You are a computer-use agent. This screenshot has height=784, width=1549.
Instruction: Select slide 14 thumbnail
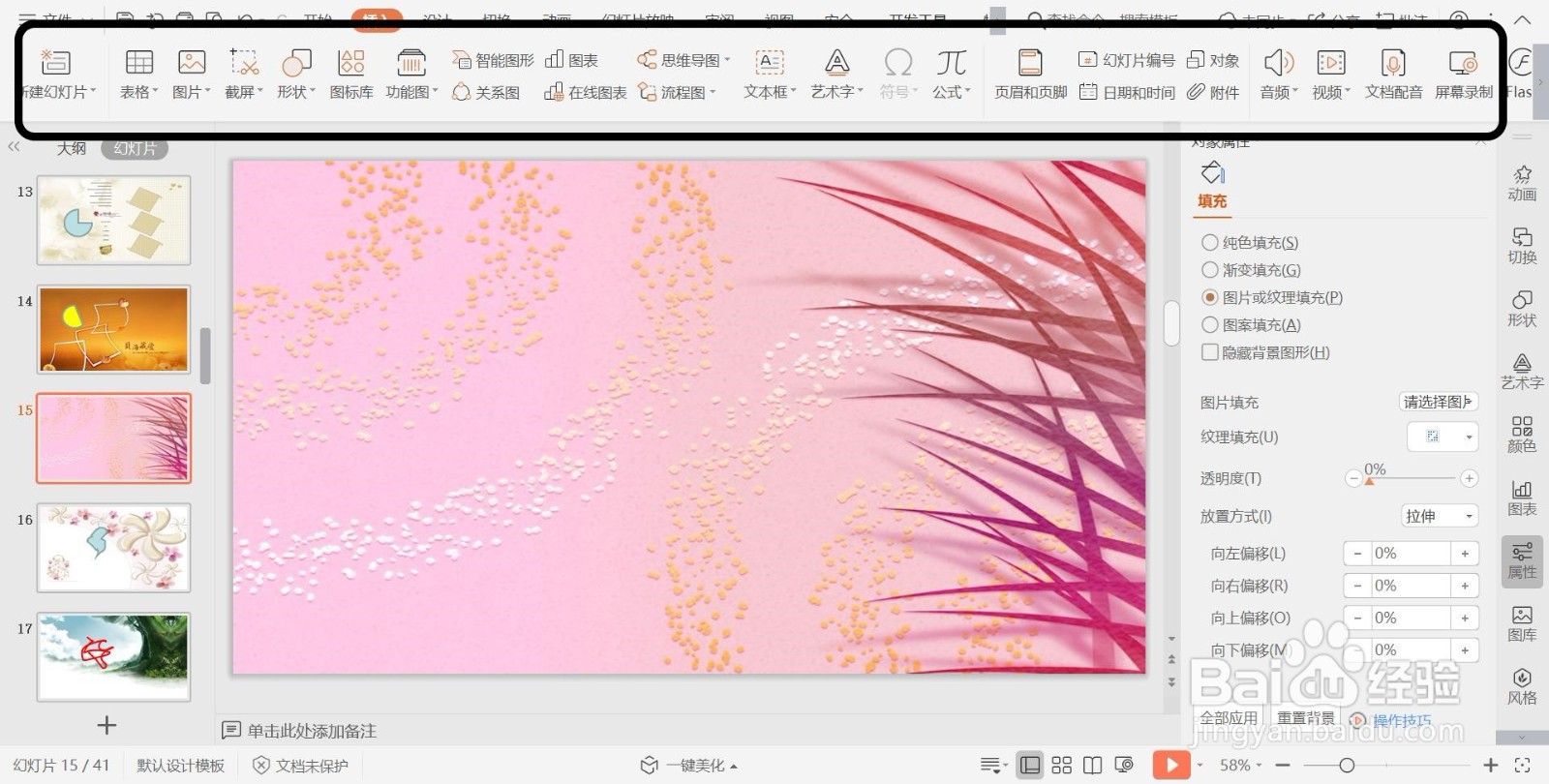point(114,329)
